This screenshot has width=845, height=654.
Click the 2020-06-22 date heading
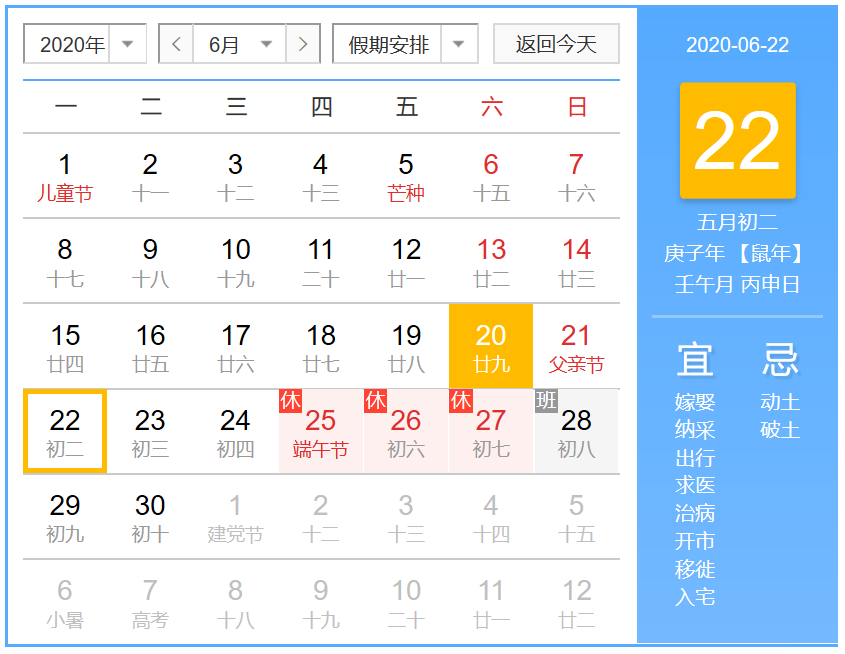[x=737, y=45]
